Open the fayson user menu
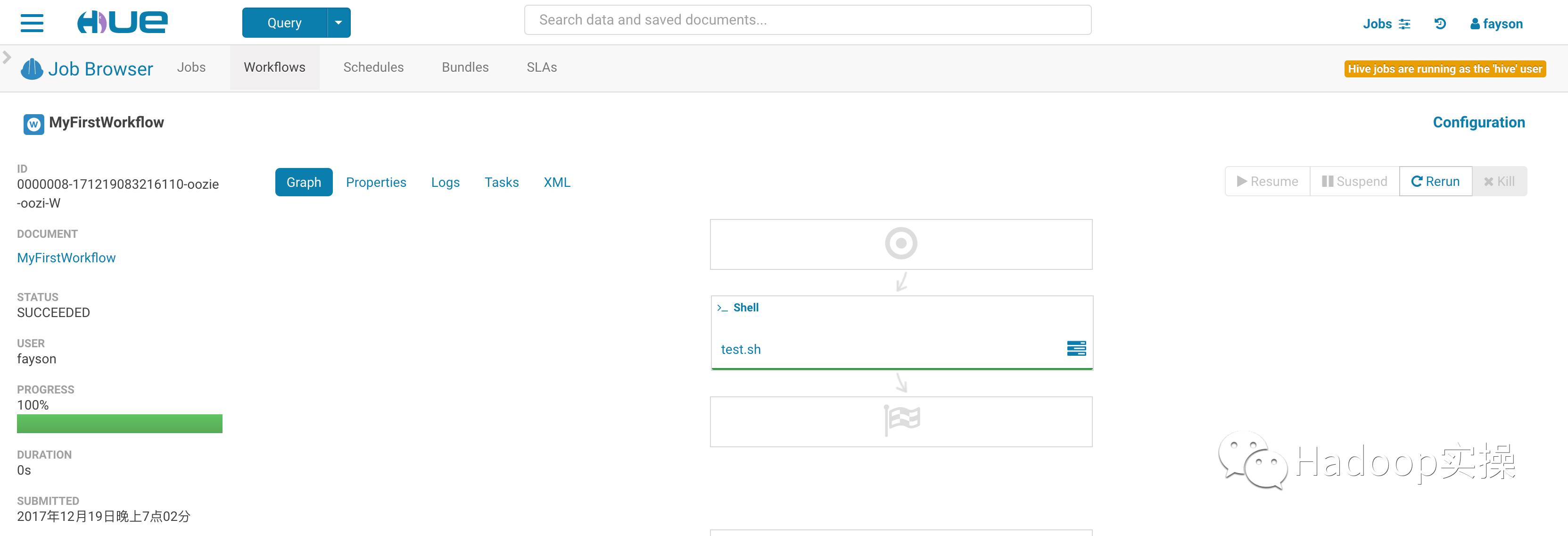The width and height of the screenshot is (1568, 536). coord(1496,24)
